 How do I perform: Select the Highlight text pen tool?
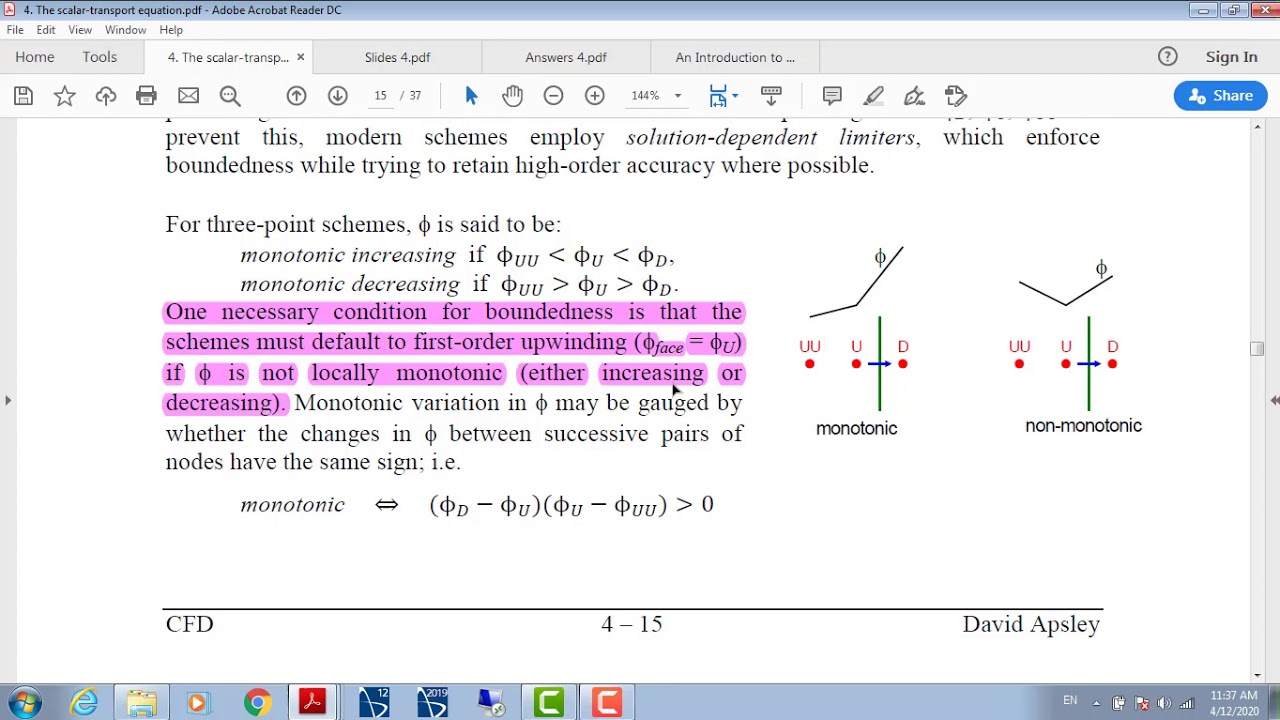[873, 96]
